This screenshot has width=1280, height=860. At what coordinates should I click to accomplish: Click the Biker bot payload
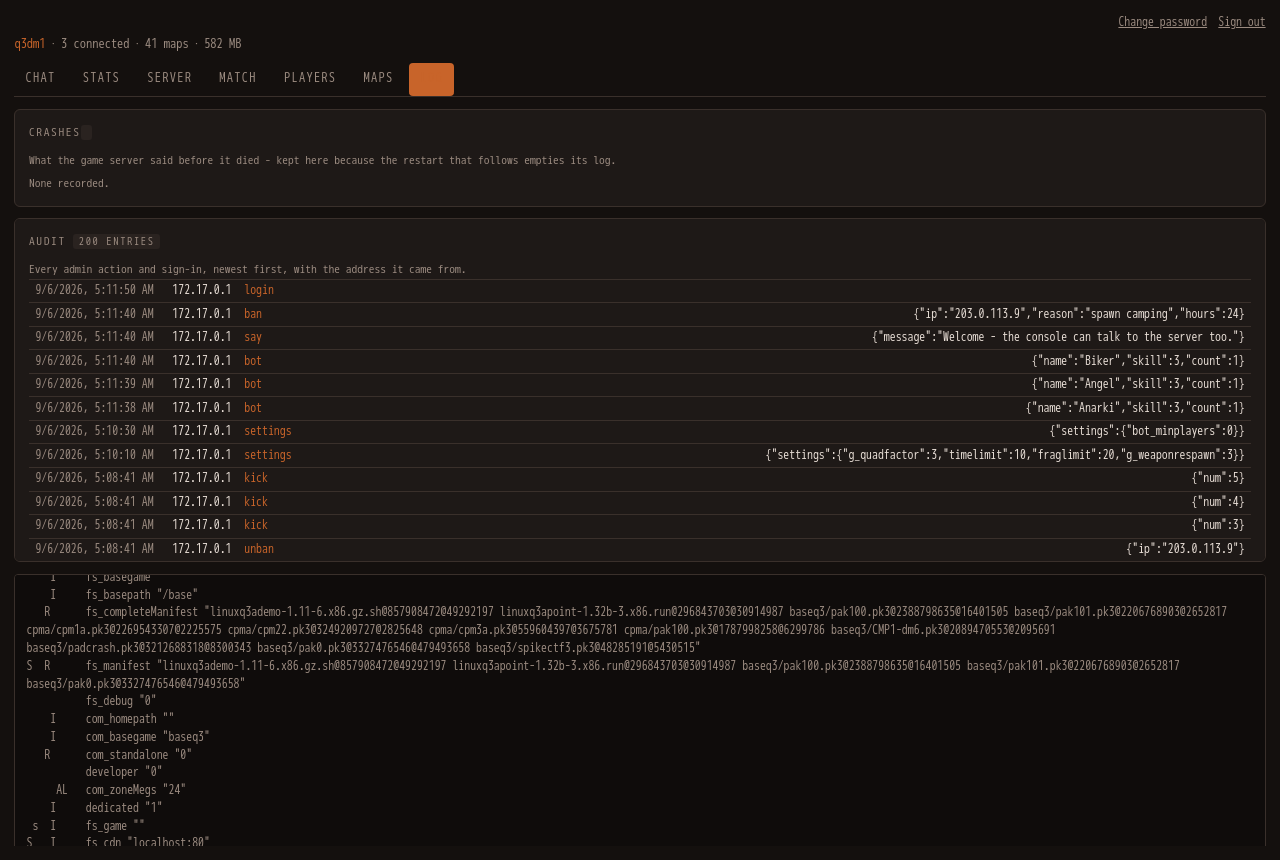[1138, 361]
